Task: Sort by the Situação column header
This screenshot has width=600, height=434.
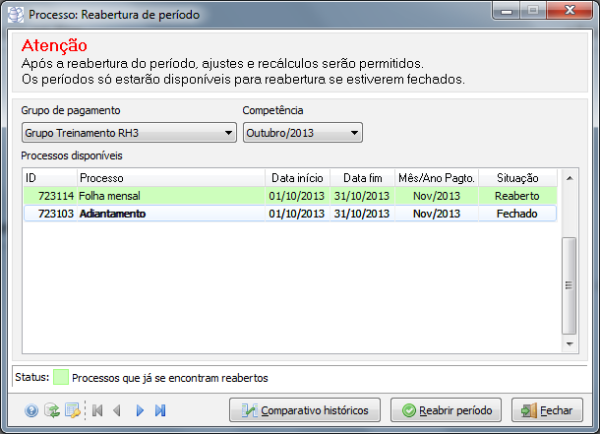Action: [517, 177]
